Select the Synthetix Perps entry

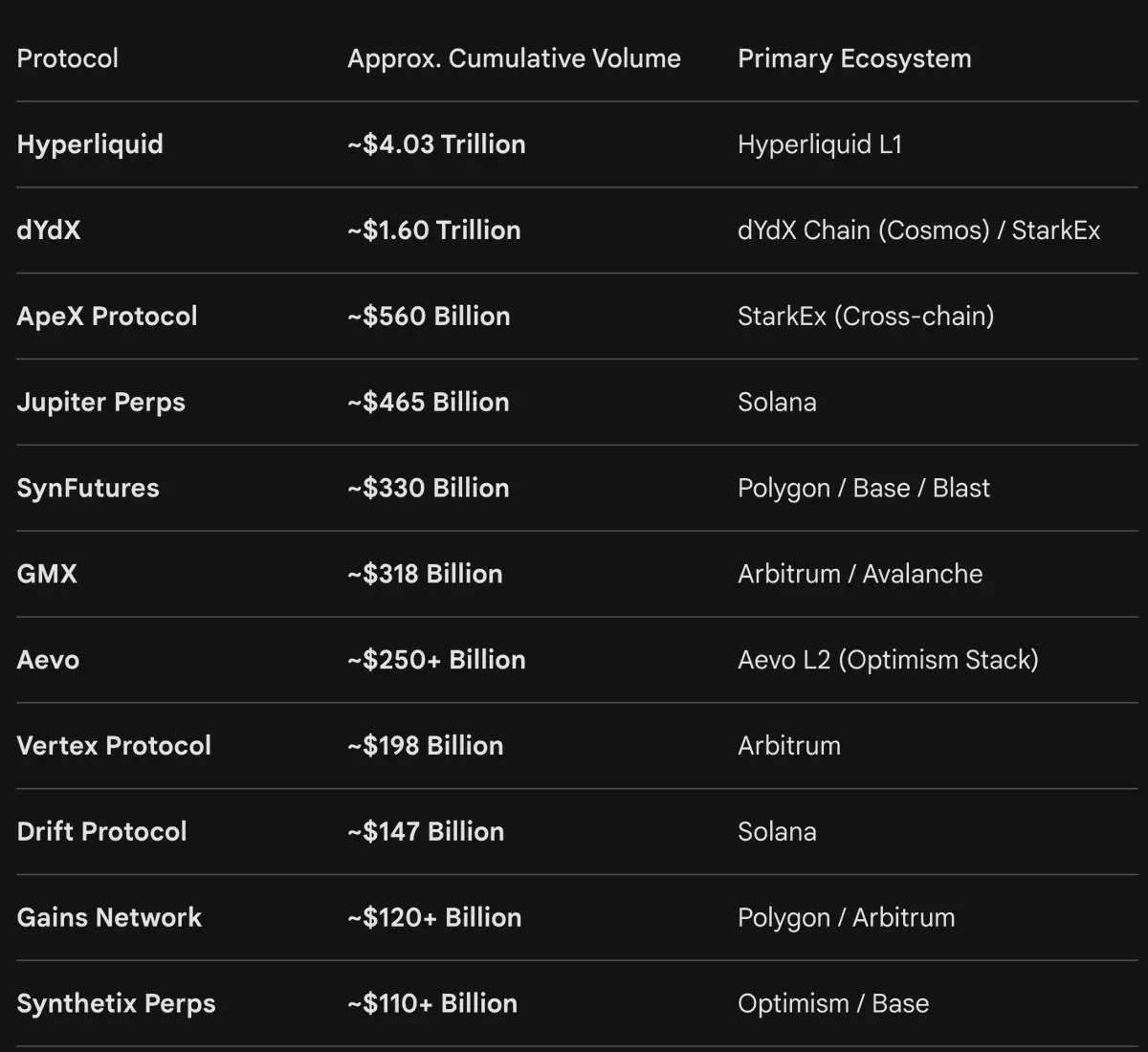click(x=116, y=1004)
